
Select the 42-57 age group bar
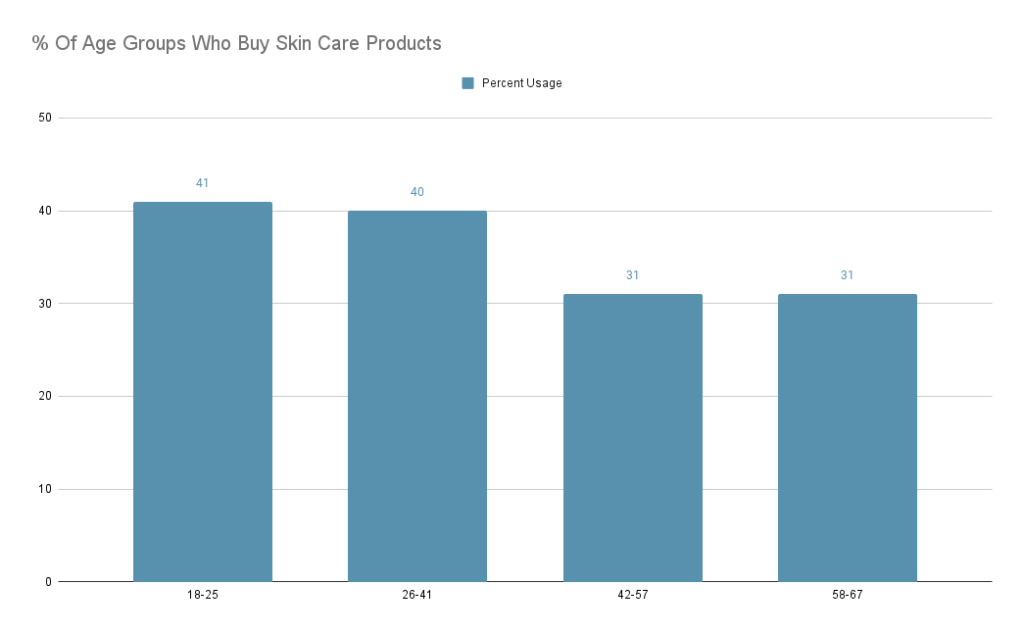[633, 438]
